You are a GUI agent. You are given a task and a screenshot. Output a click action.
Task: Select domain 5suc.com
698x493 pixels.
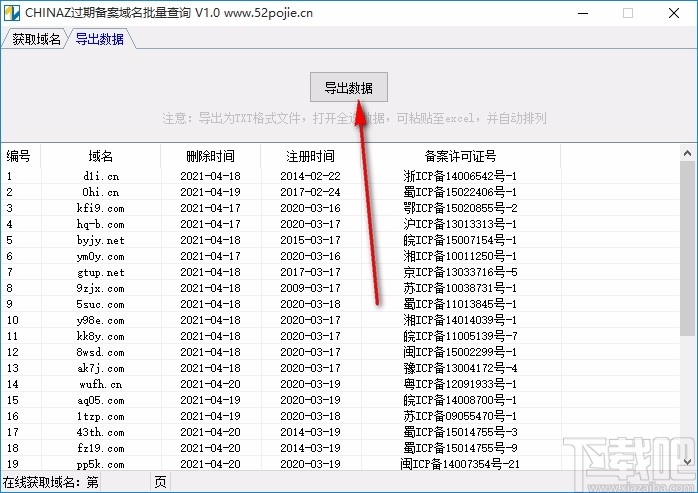point(101,305)
